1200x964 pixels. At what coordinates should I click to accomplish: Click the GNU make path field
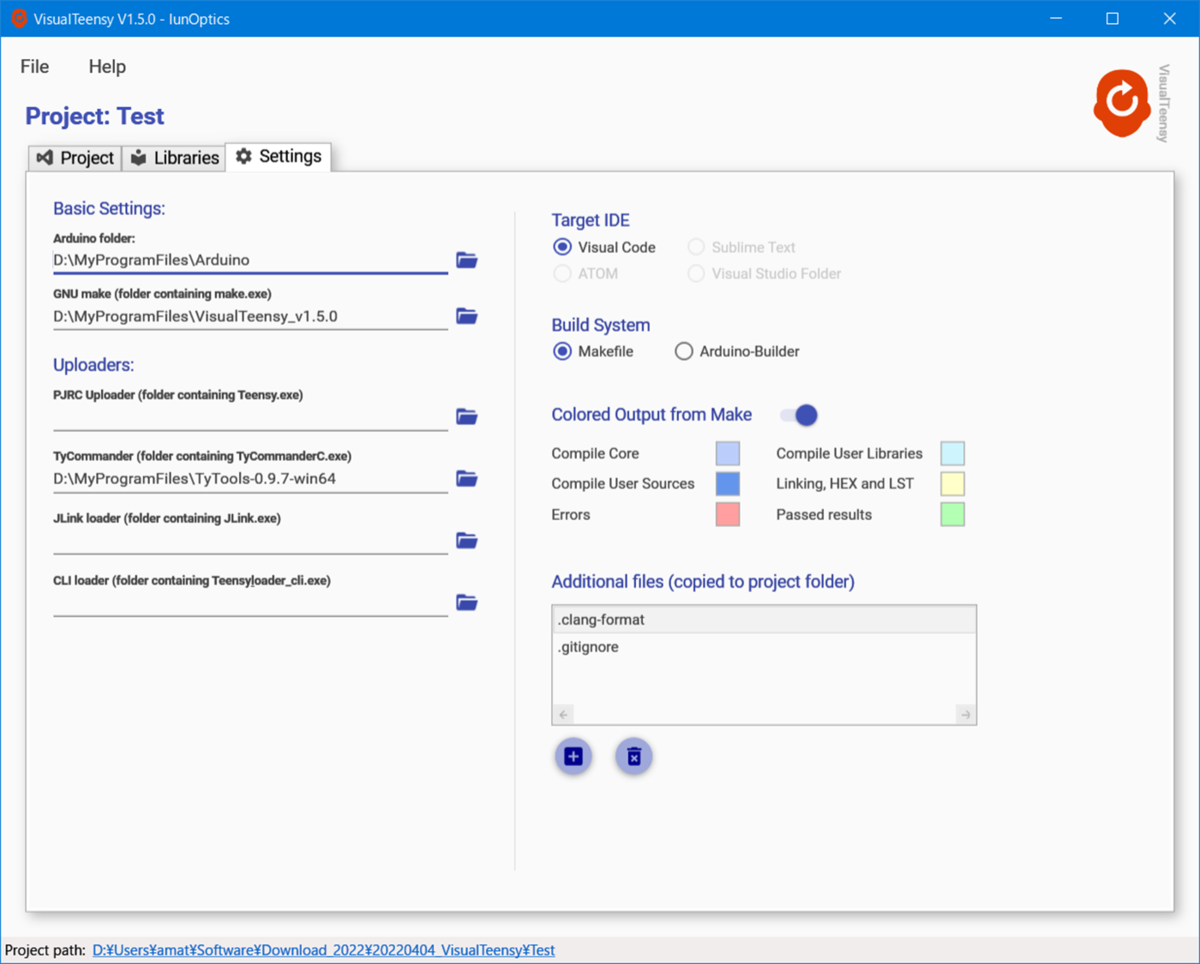[250, 316]
